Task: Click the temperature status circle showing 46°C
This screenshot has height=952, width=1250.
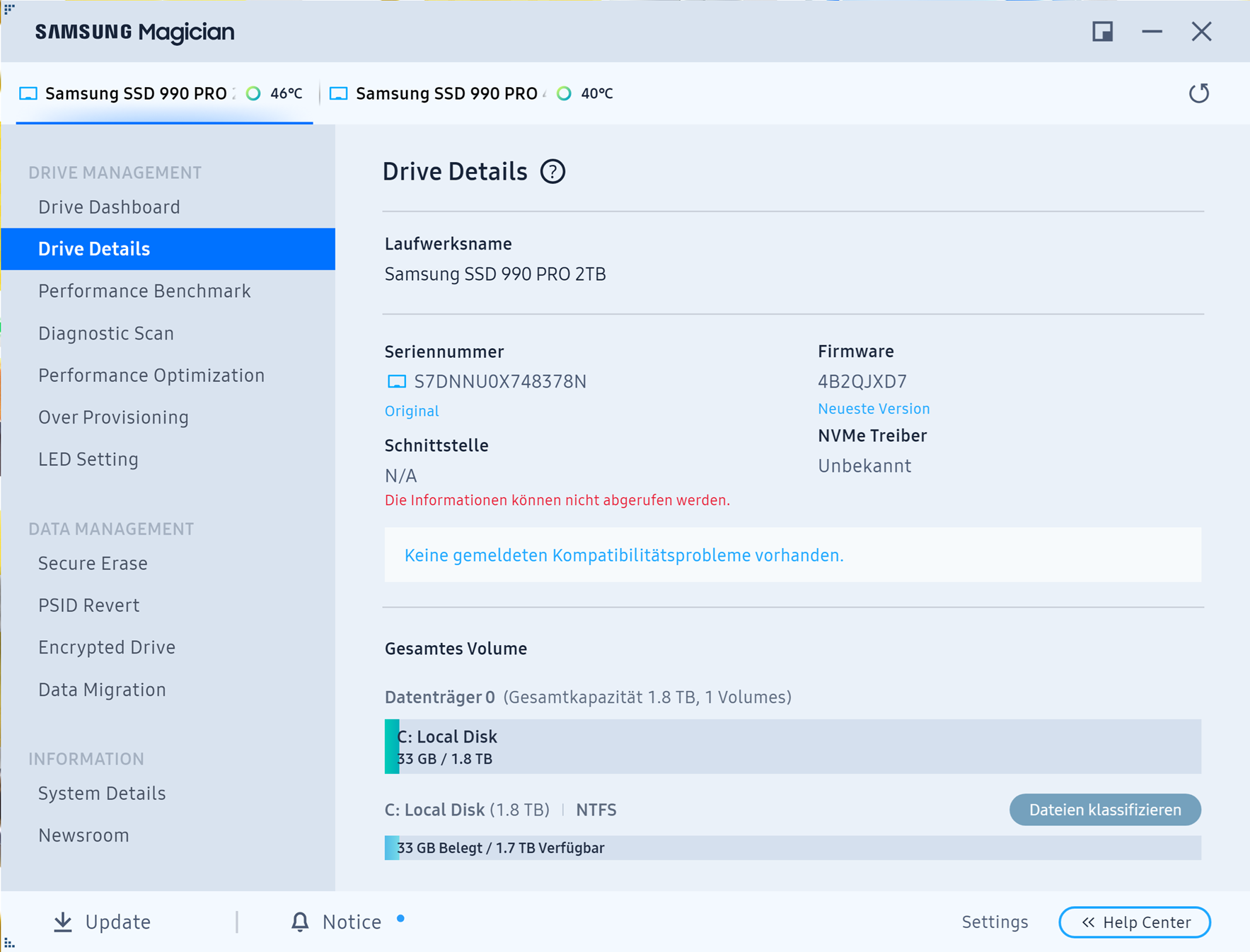Action: [253, 93]
